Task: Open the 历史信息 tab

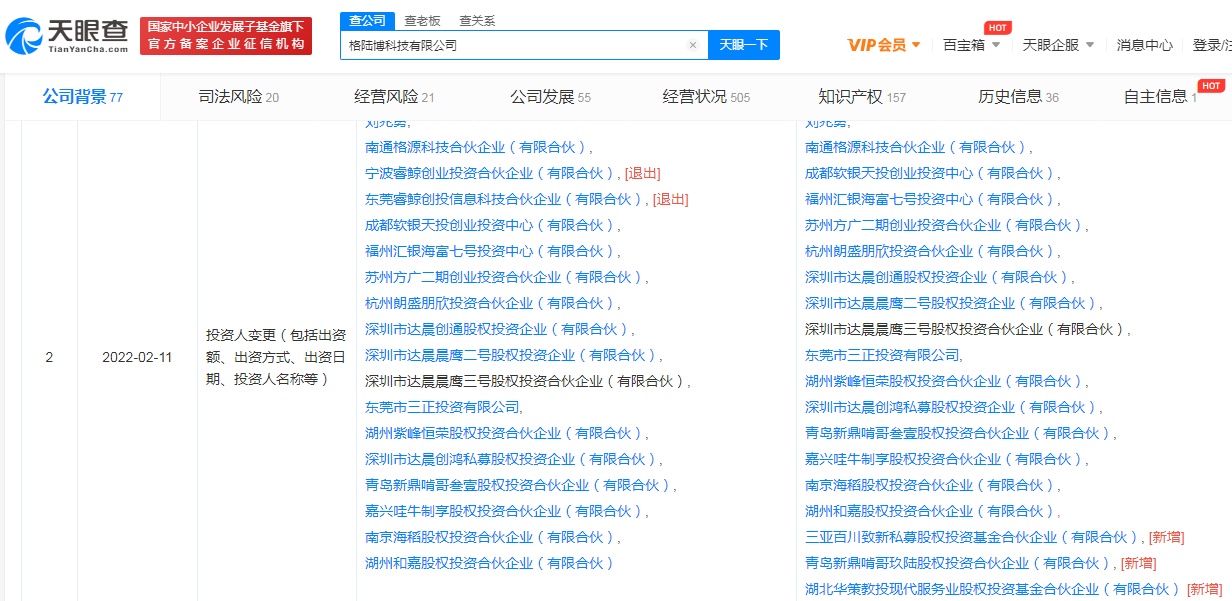Action: pos(1018,97)
